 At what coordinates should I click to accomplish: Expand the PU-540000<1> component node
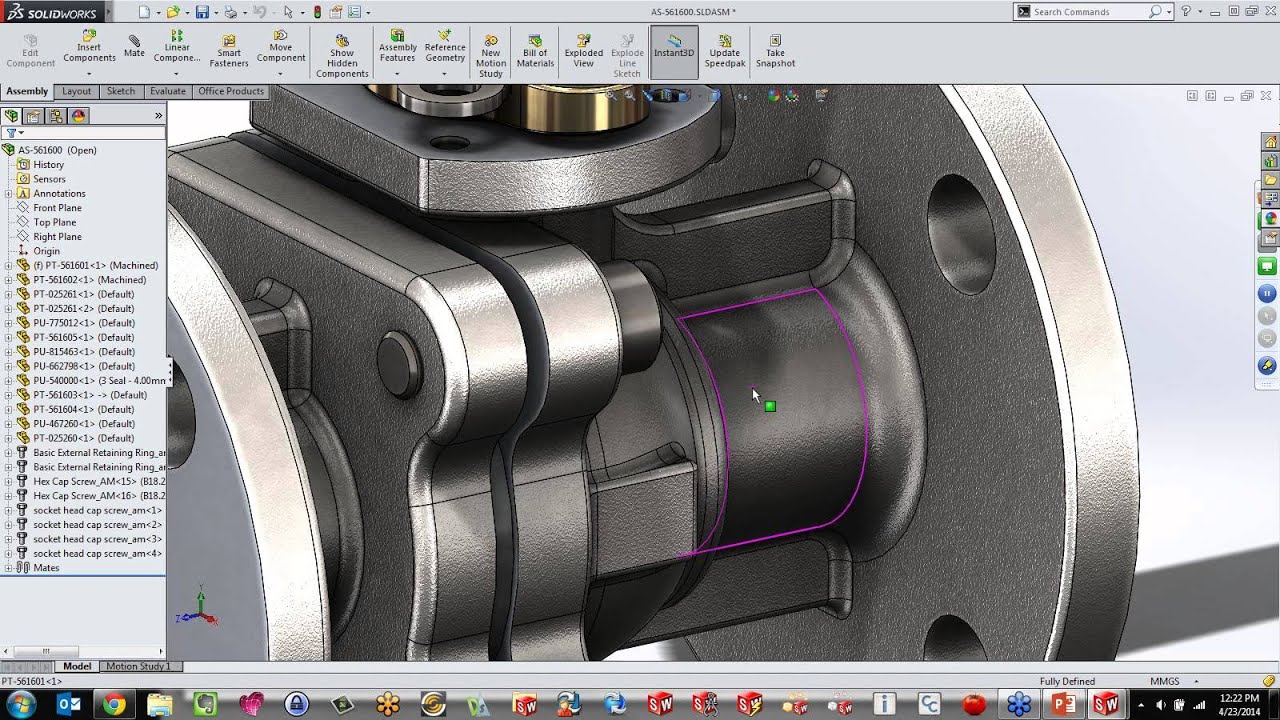click(x=8, y=381)
